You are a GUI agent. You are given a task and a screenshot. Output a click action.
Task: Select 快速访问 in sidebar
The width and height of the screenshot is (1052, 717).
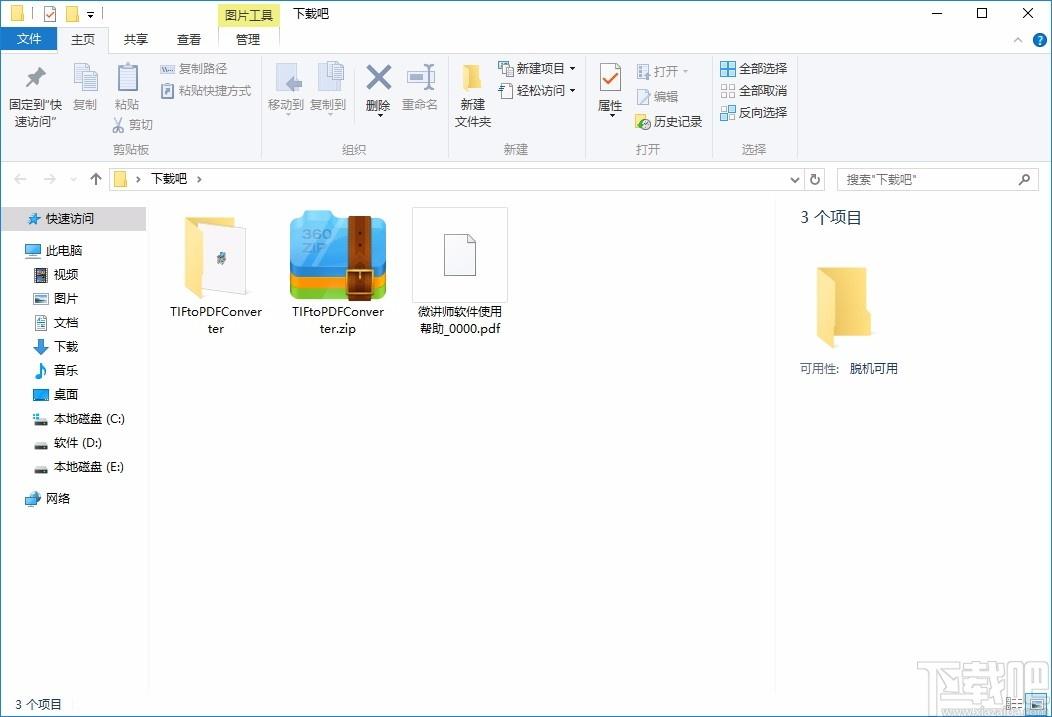(x=74, y=219)
